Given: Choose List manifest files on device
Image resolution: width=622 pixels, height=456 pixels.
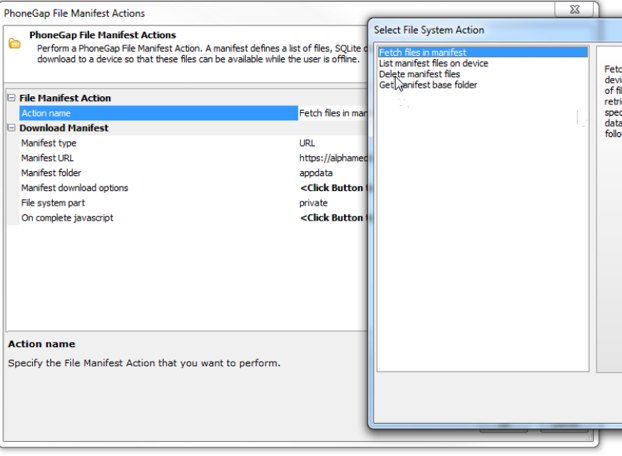Looking at the screenshot, I should tap(433, 63).
